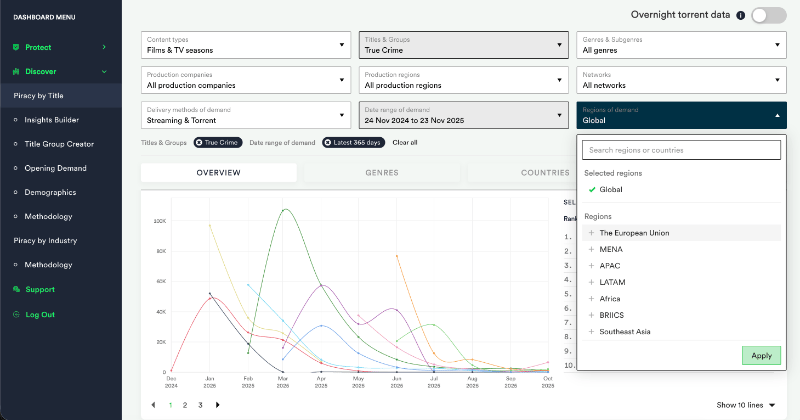Click bullet icon beside Insights Builder
The height and width of the screenshot is (420, 800).
click(x=15, y=120)
